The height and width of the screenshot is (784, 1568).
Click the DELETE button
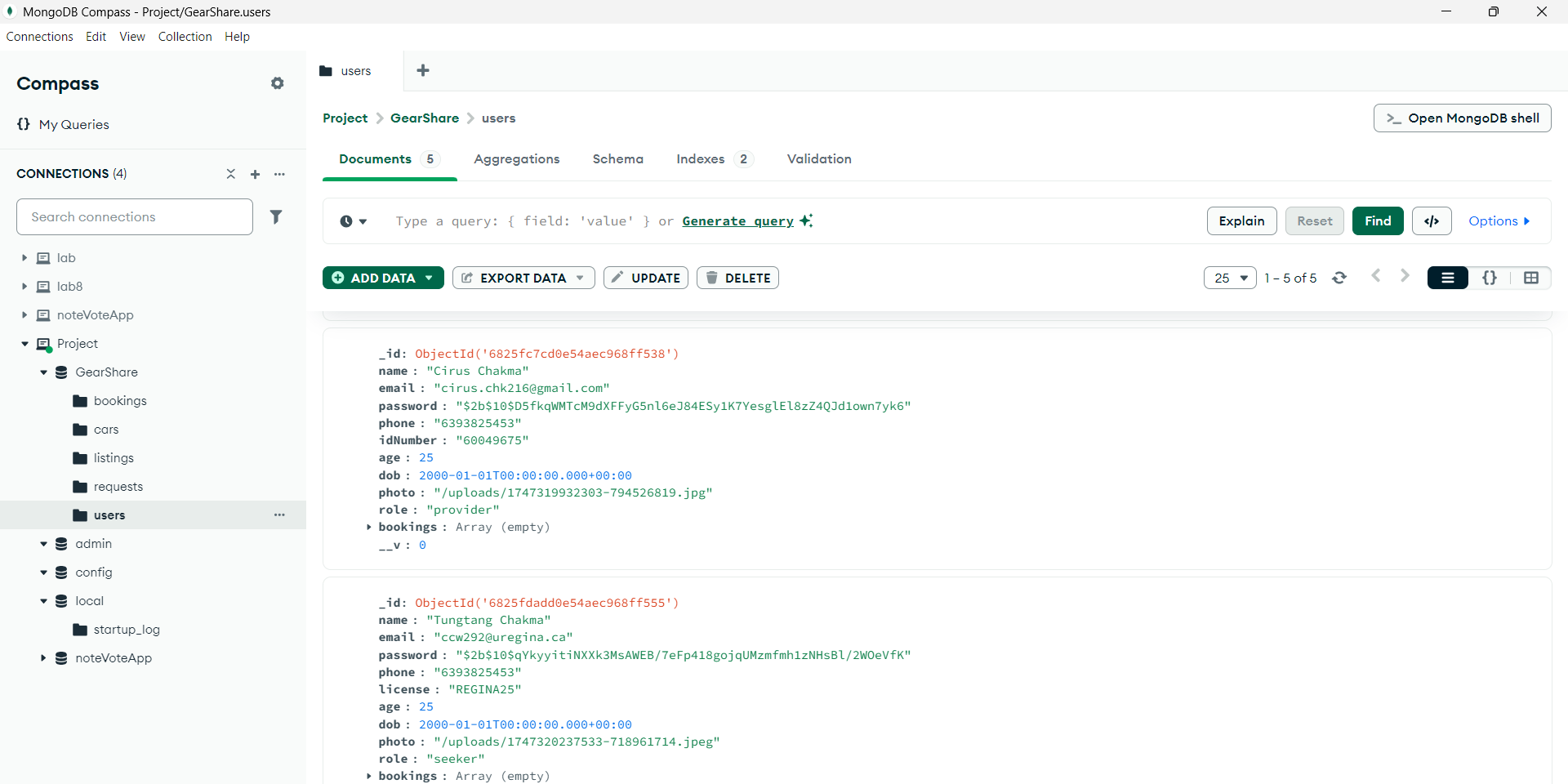[x=737, y=278]
